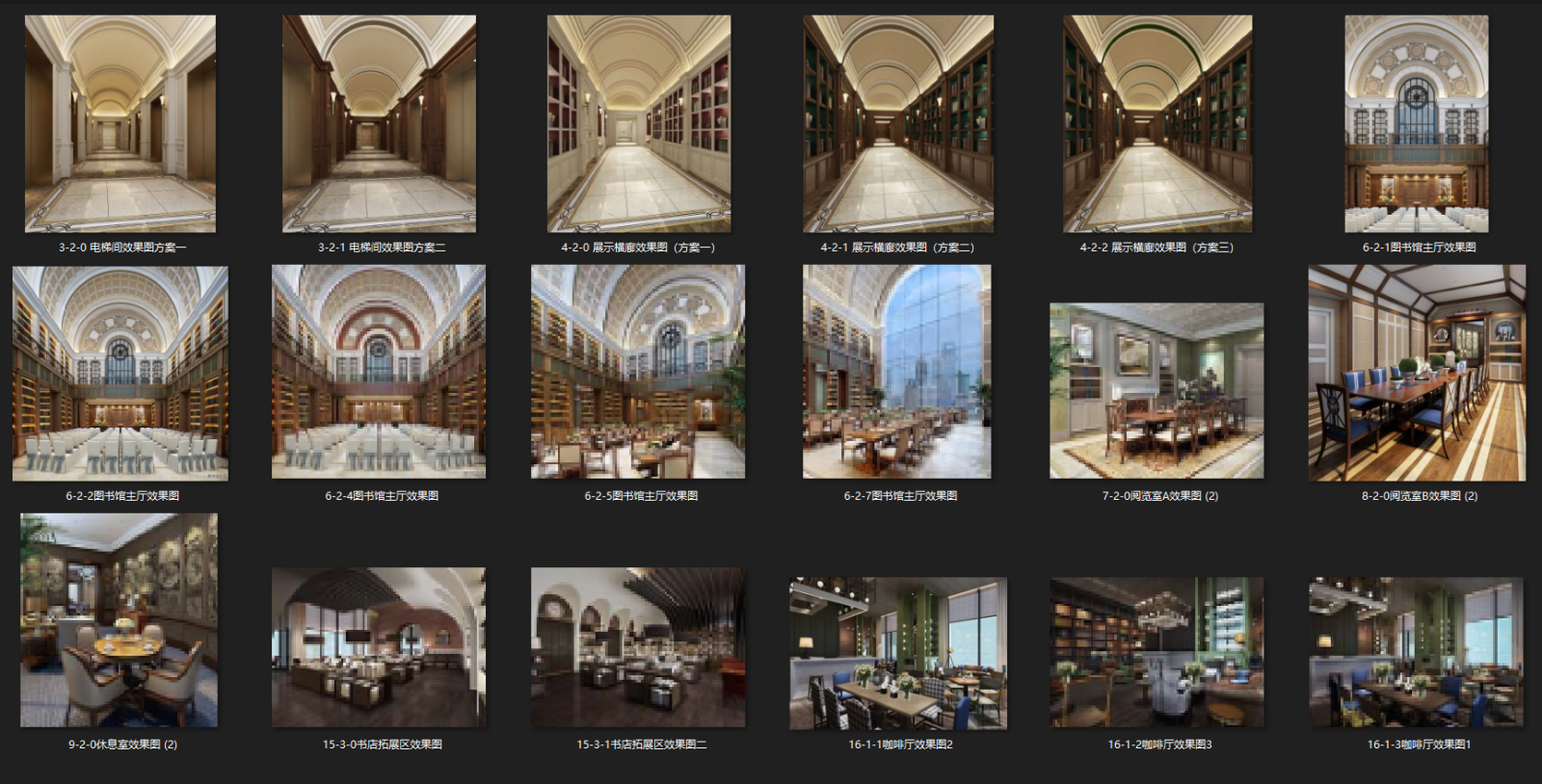1542x784 pixels.
Task: Click the label '6-2-1图书馆主厅效果图'
Action: (1419, 248)
